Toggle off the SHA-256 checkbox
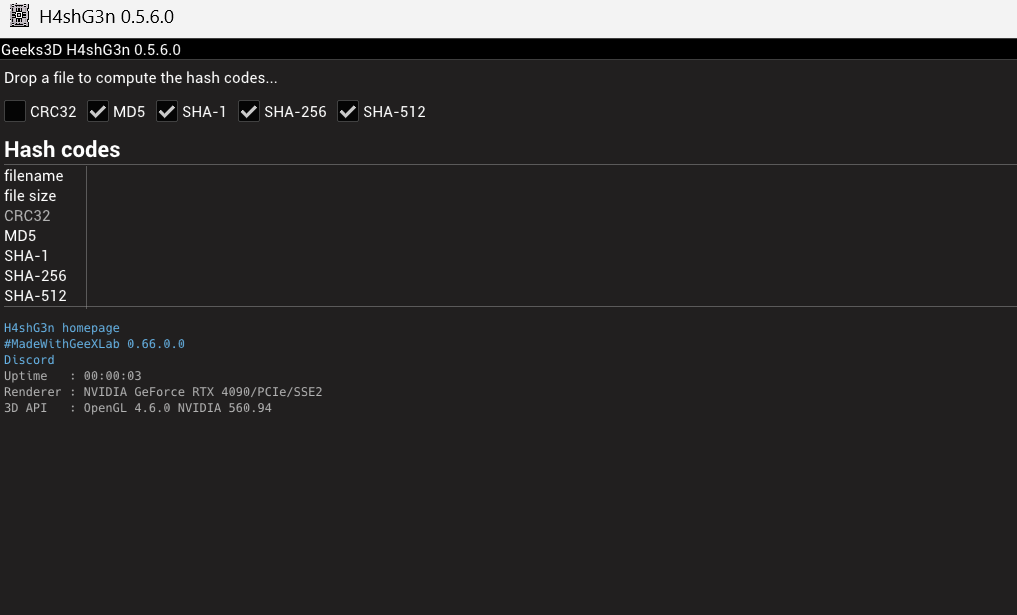1017x615 pixels. coord(249,111)
